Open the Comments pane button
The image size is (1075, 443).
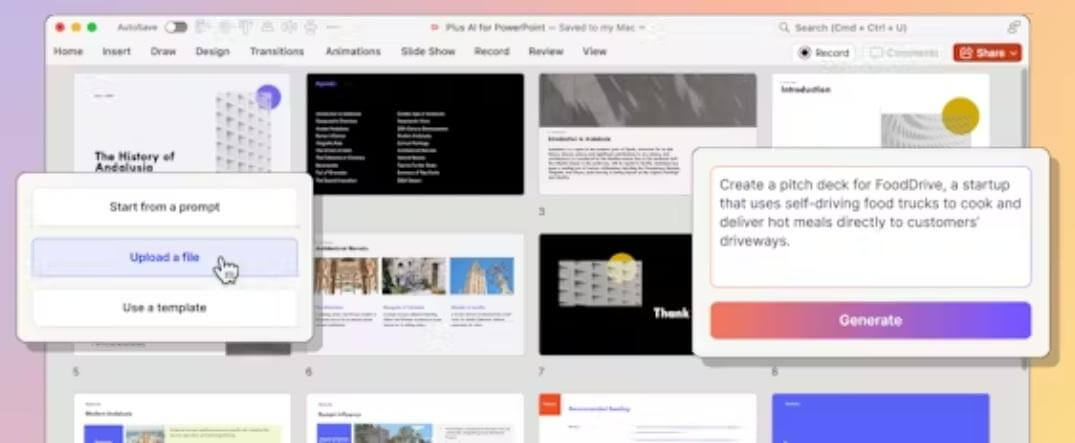coord(904,53)
